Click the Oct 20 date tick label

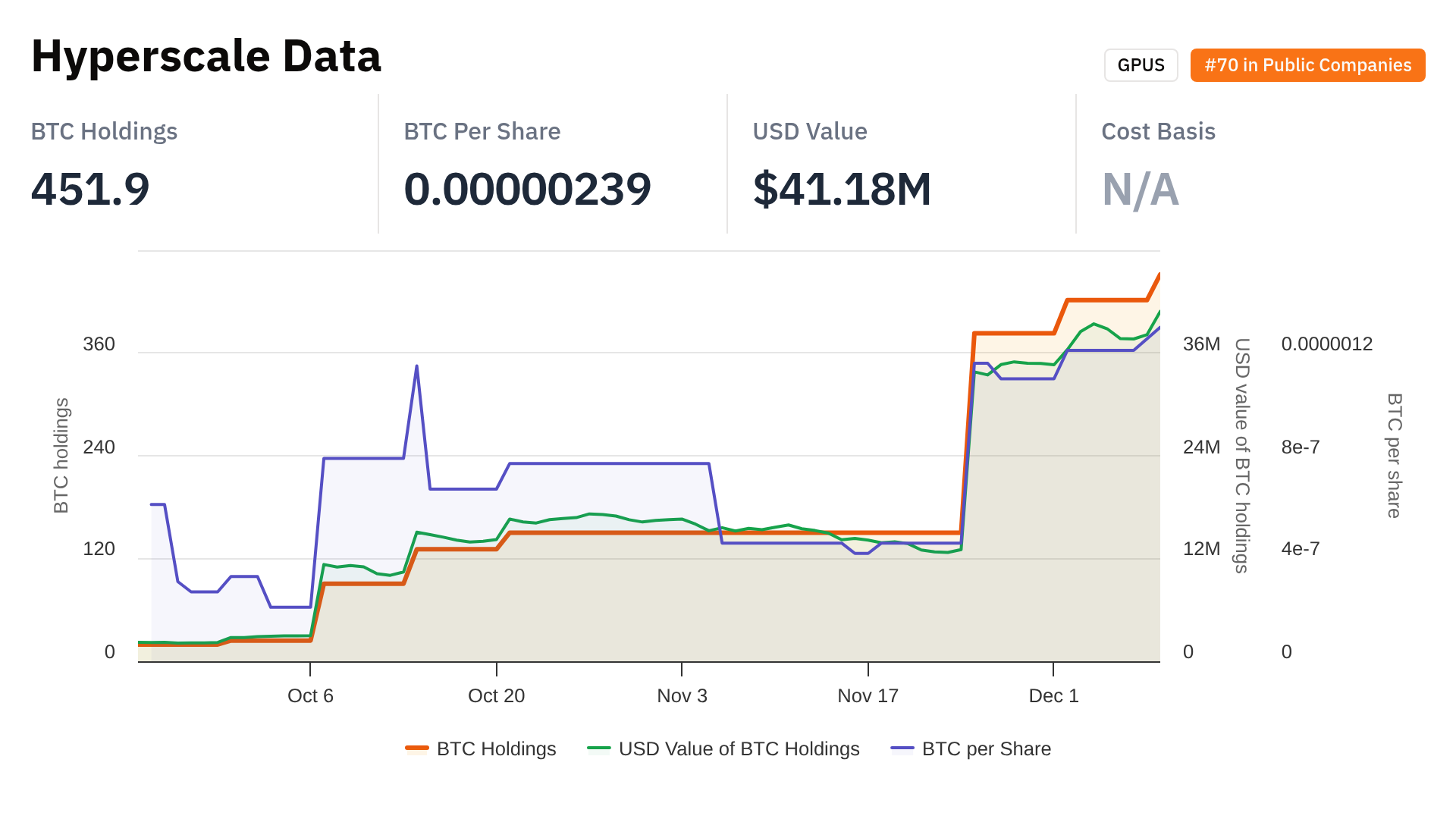496,695
